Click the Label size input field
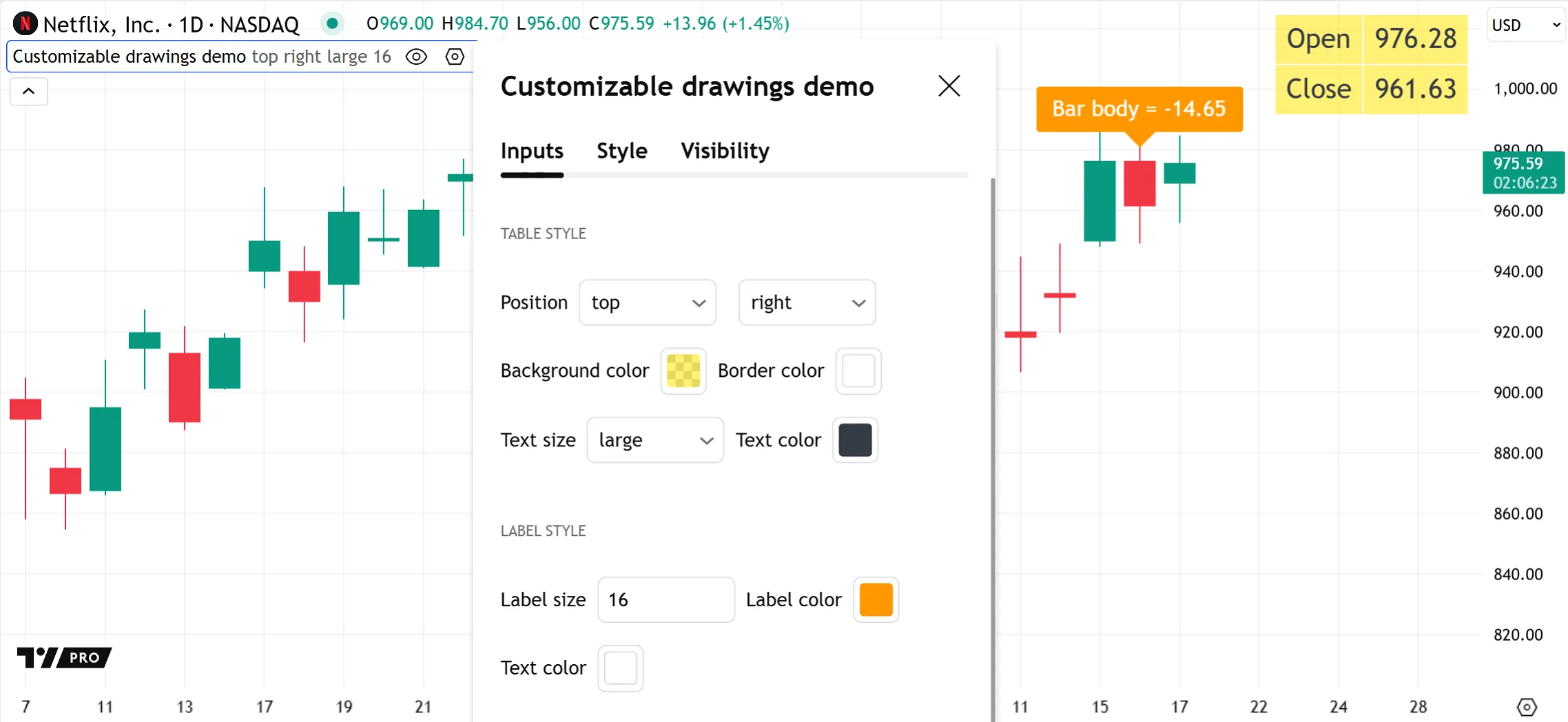This screenshot has width=1568, height=722. (x=666, y=599)
